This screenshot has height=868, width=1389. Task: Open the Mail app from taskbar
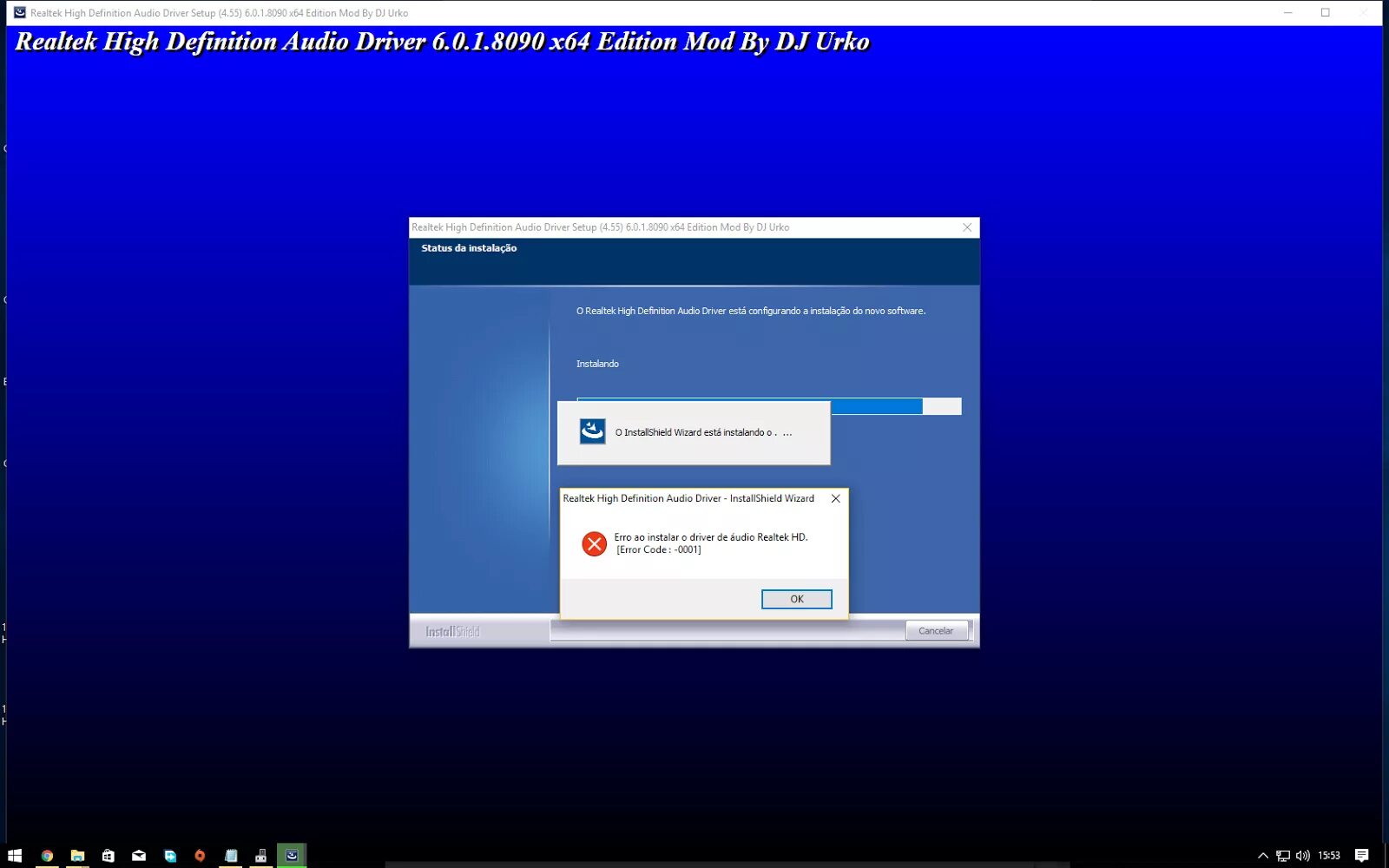[139, 855]
